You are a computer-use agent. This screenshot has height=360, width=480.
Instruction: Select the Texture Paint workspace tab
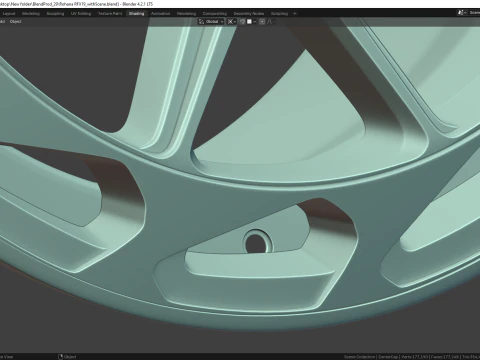tap(110, 14)
